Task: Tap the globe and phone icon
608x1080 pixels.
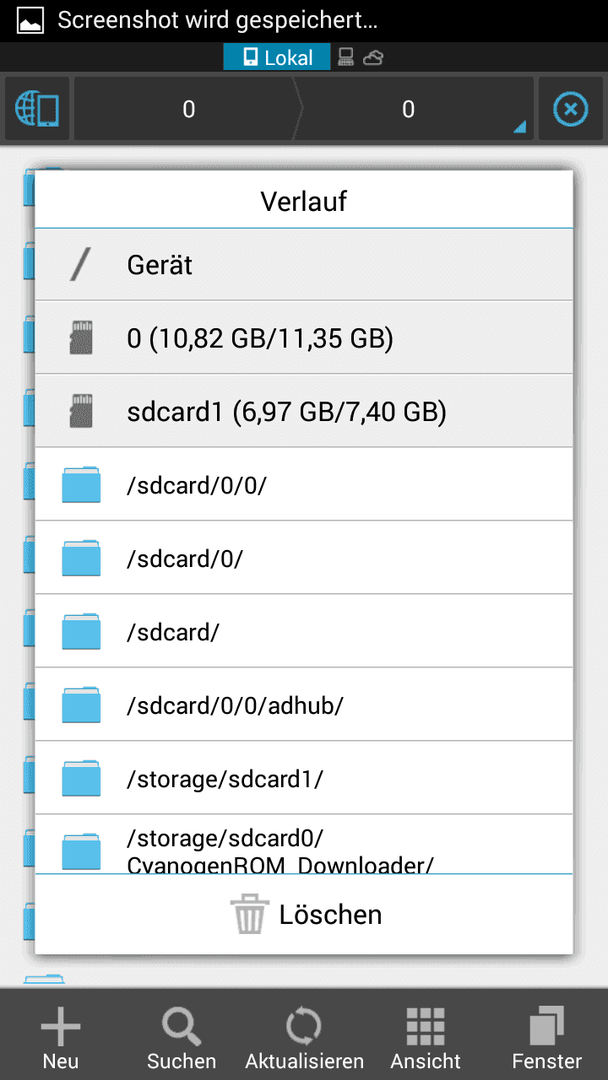Action: pyautogui.click(x=36, y=109)
